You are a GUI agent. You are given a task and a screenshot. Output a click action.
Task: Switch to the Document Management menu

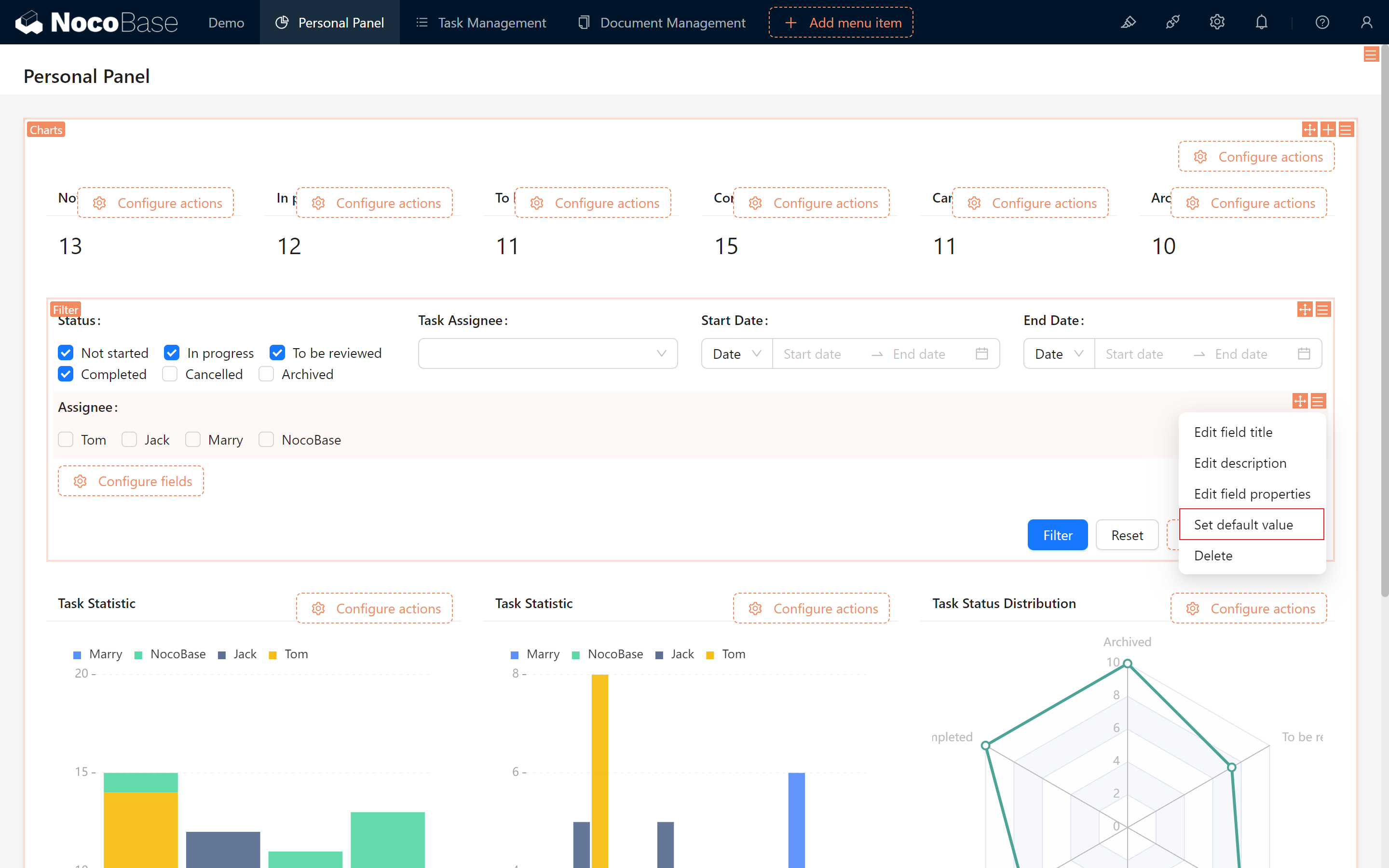(662, 22)
